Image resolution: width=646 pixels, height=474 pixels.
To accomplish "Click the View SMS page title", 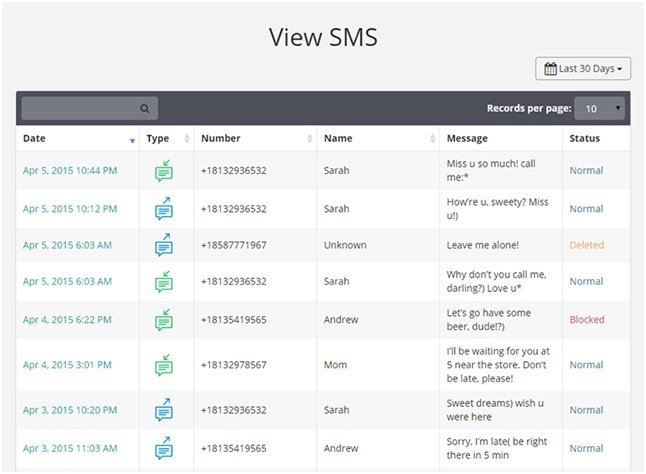I will tap(323, 37).
